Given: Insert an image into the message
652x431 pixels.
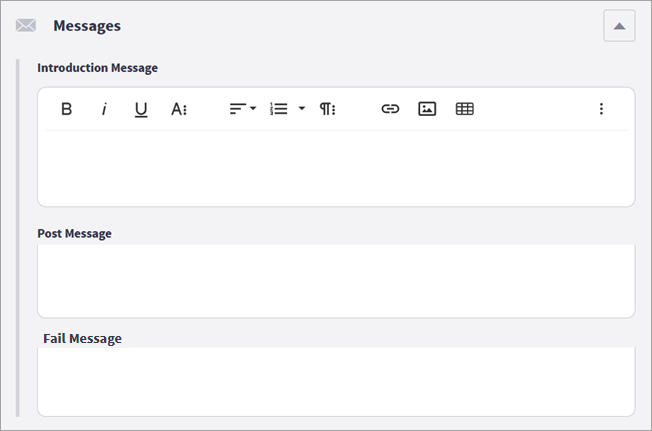Looking at the screenshot, I should coord(427,109).
